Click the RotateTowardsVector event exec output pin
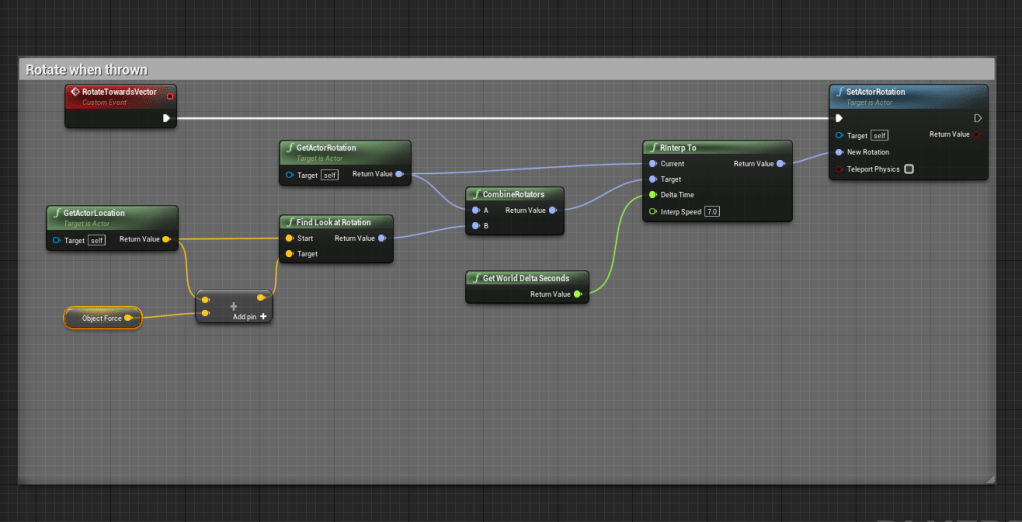This screenshot has height=522, width=1022. pyautogui.click(x=167, y=118)
